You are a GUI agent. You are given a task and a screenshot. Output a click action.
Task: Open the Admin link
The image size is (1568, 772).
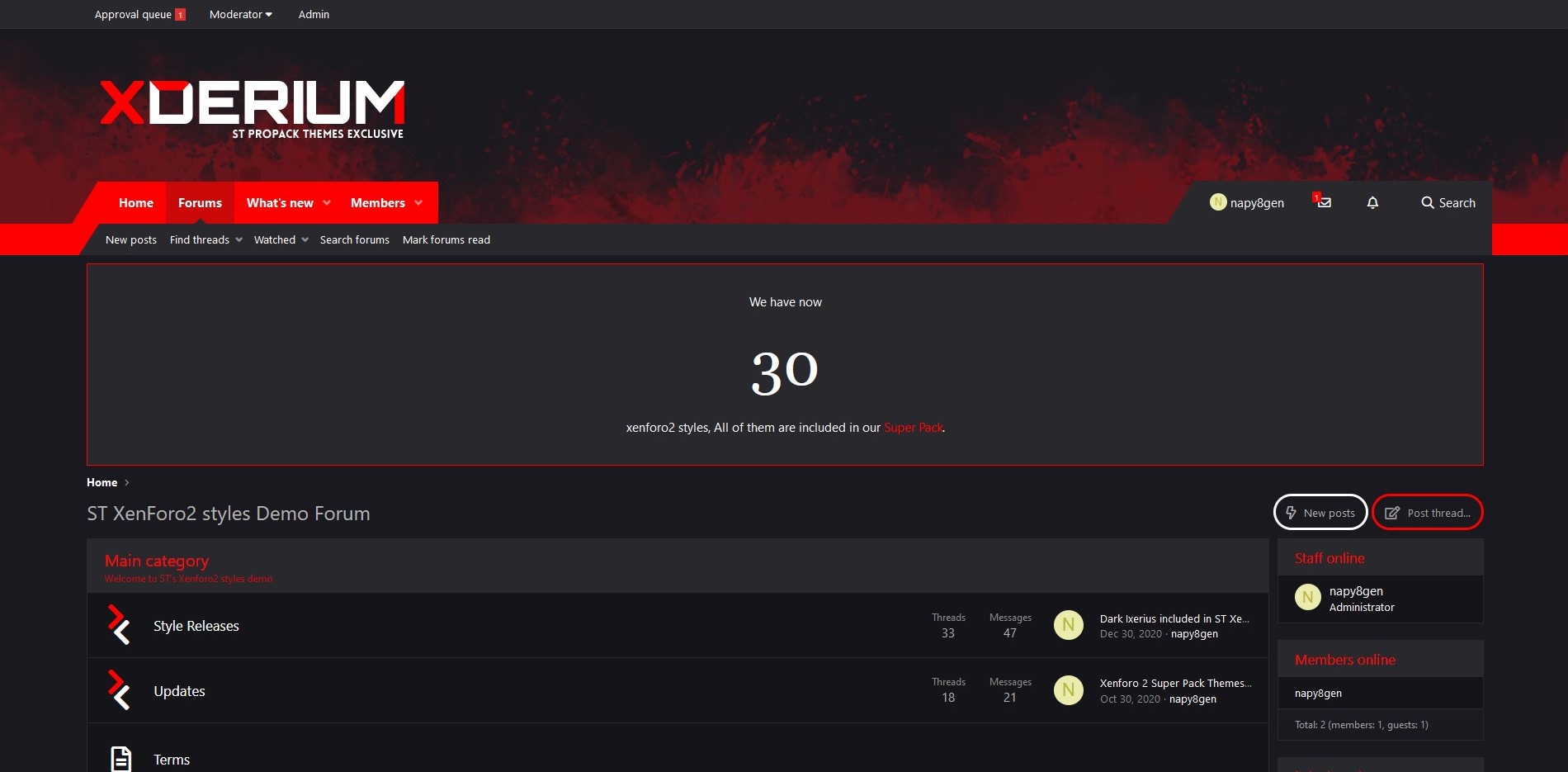pyautogui.click(x=314, y=14)
